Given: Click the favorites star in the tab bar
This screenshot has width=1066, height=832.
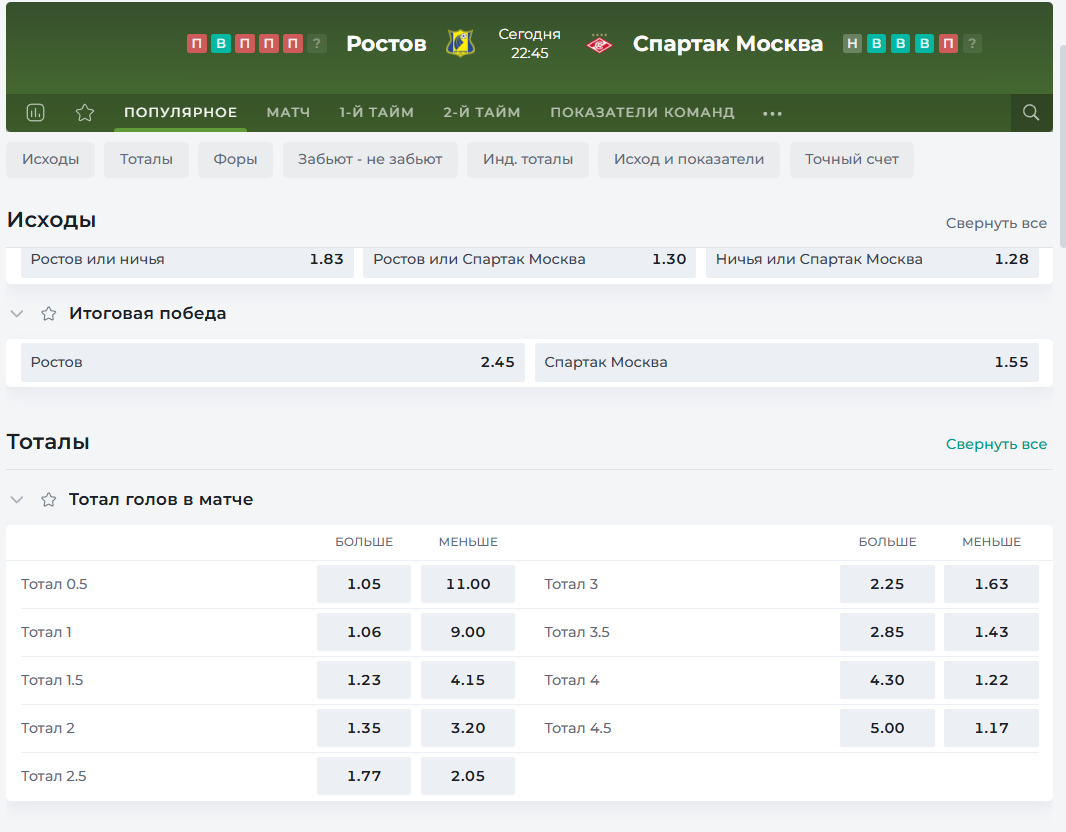Looking at the screenshot, I should (85, 112).
